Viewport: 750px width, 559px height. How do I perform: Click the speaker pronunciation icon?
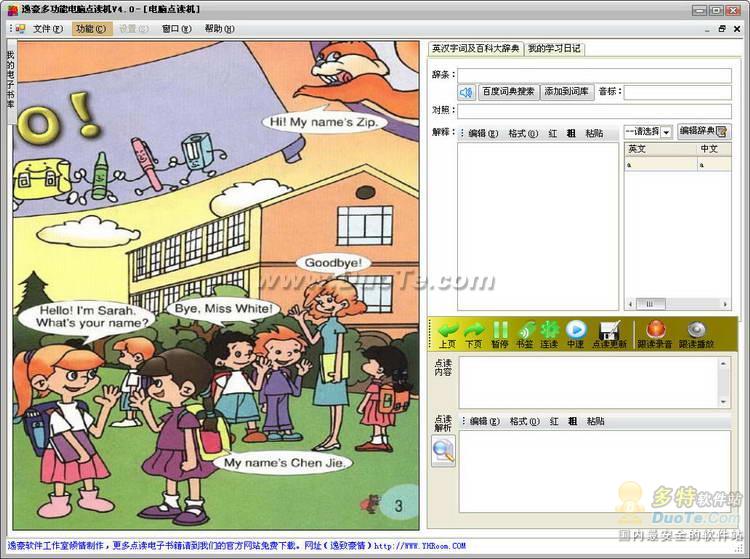click(466, 92)
